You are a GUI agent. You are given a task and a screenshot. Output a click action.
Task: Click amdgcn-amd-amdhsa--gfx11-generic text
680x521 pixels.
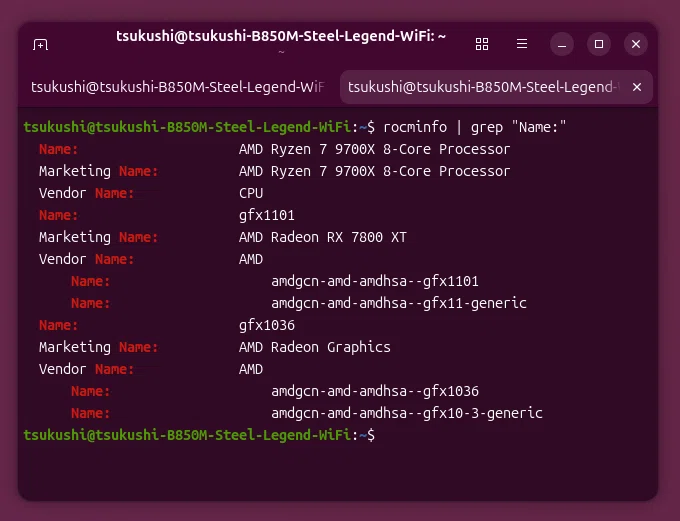[399, 303]
